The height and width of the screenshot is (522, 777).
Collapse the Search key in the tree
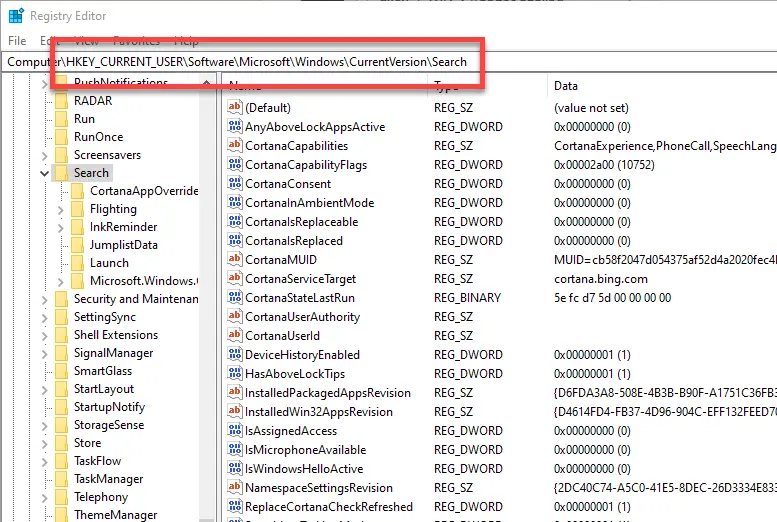coord(45,173)
